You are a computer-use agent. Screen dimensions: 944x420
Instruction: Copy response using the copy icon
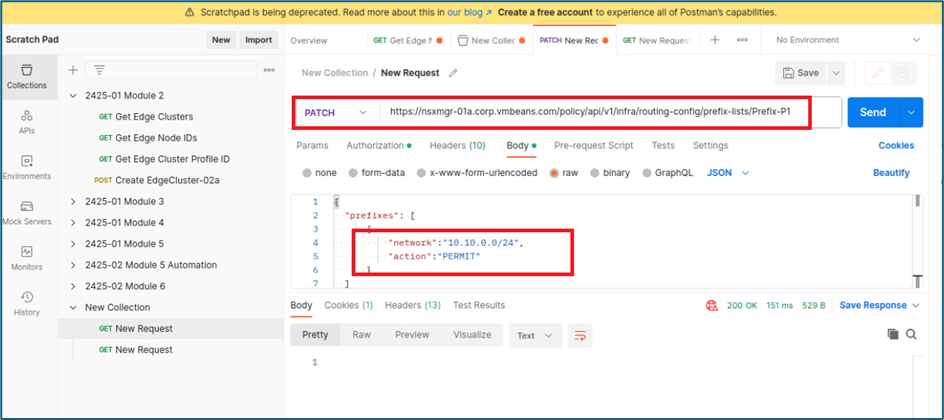pos(892,335)
